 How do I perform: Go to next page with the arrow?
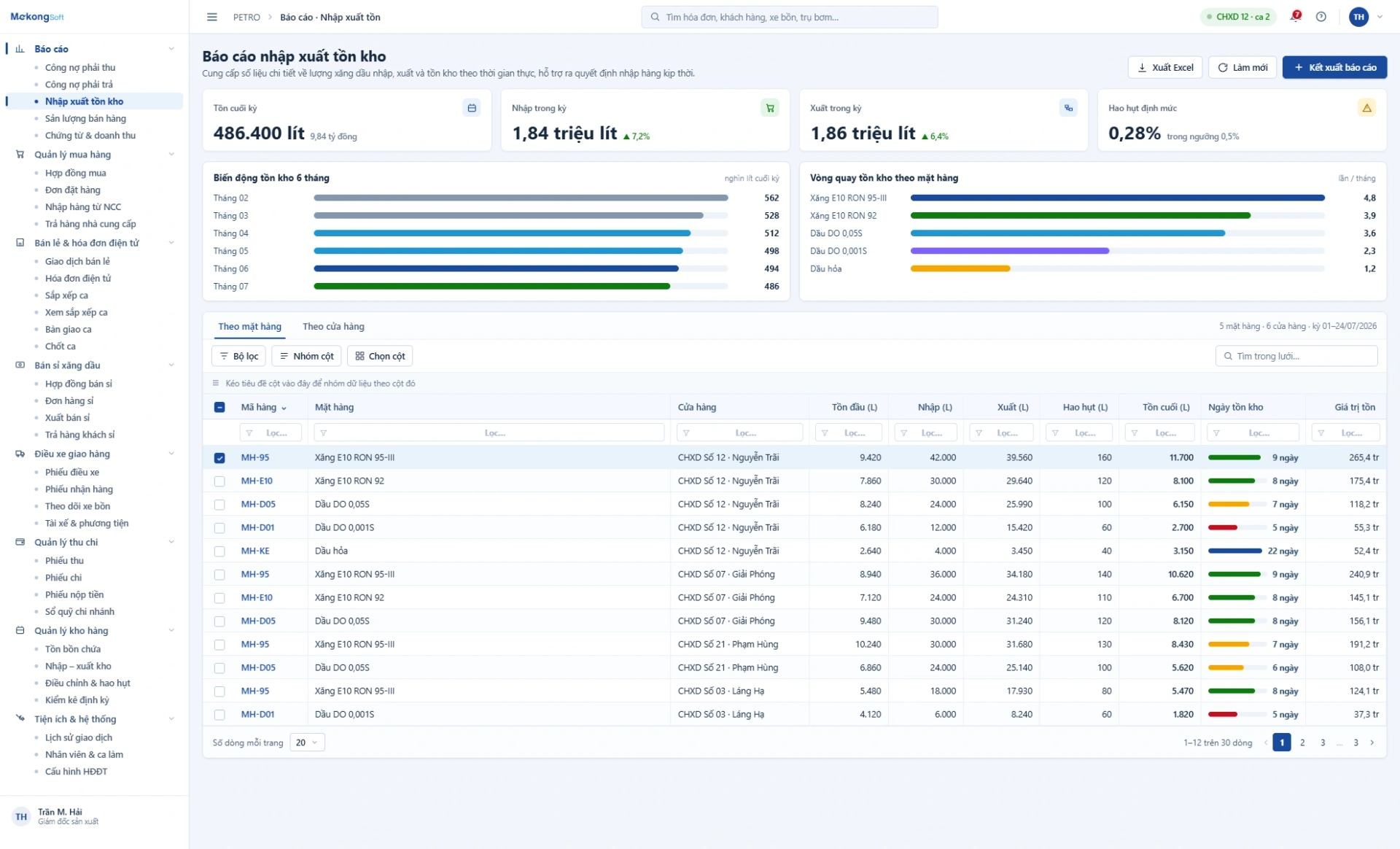[x=1372, y=743]
